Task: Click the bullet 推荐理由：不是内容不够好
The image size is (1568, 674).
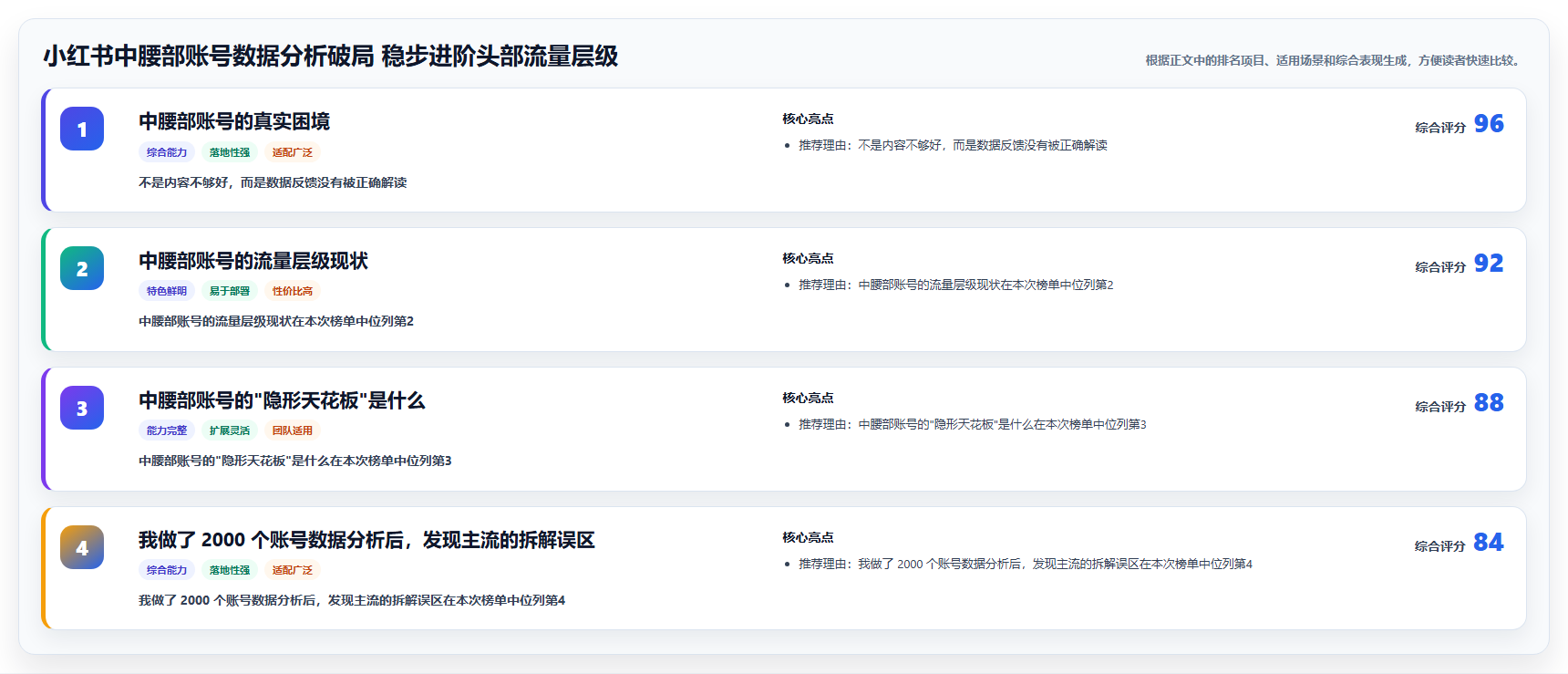Action: 953,145
